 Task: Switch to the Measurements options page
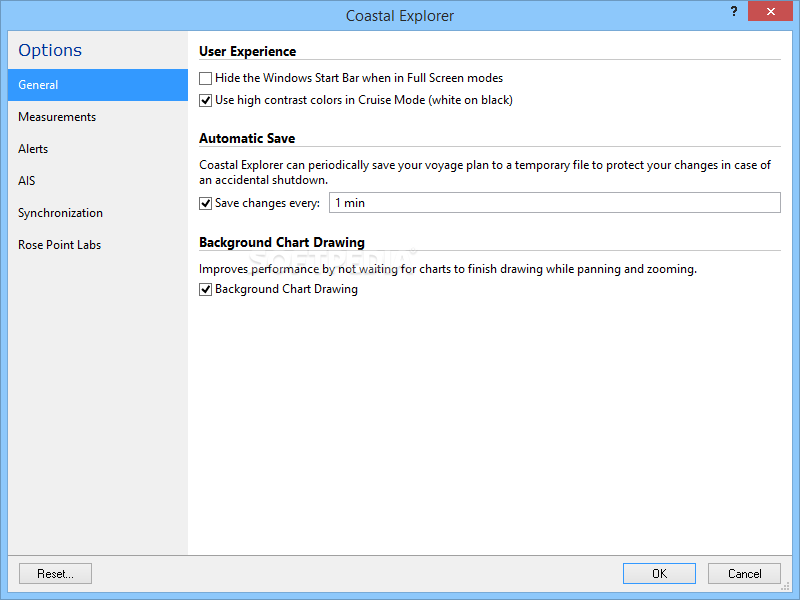pos(98,117)
